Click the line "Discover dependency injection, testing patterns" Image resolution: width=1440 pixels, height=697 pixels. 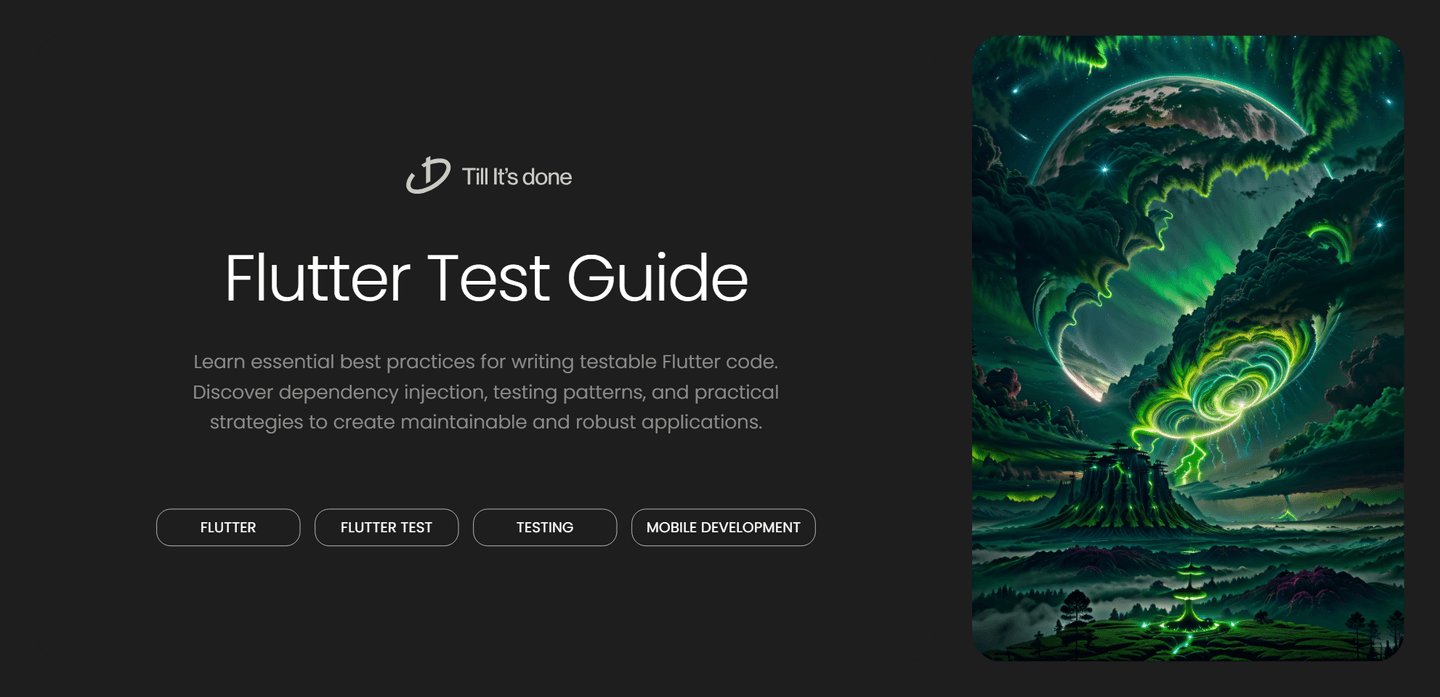click(486, 392)
